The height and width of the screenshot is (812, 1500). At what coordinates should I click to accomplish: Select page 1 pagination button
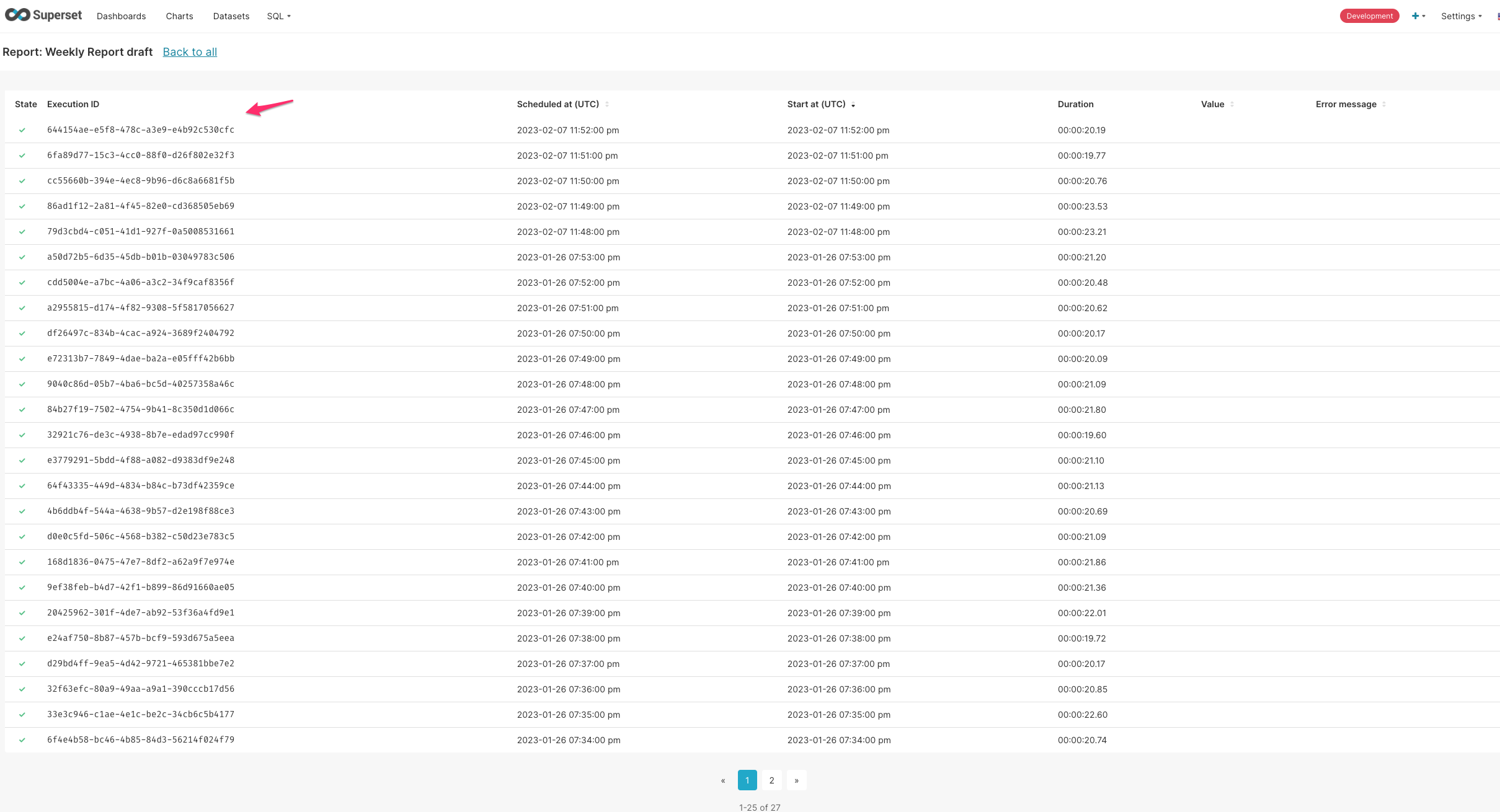747,780
